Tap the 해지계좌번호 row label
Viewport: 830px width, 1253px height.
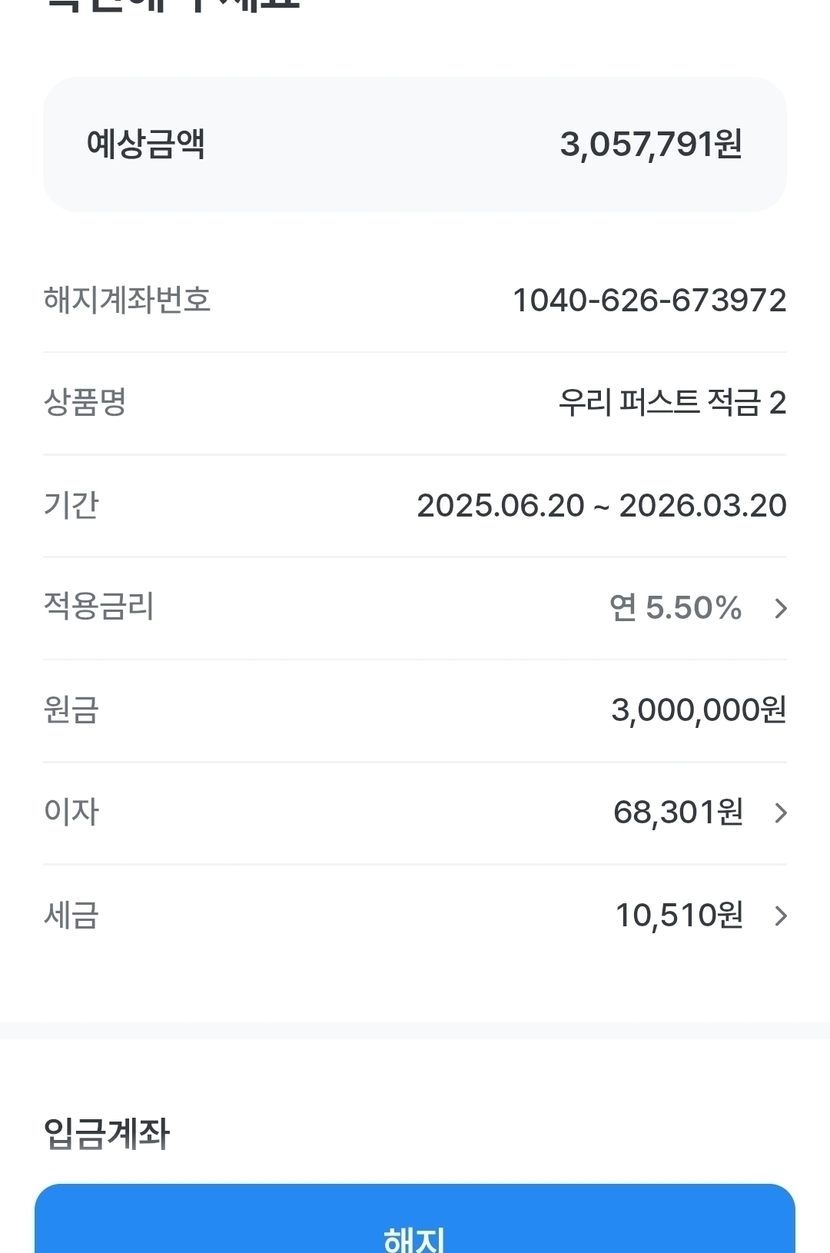(x=127, y=300)
